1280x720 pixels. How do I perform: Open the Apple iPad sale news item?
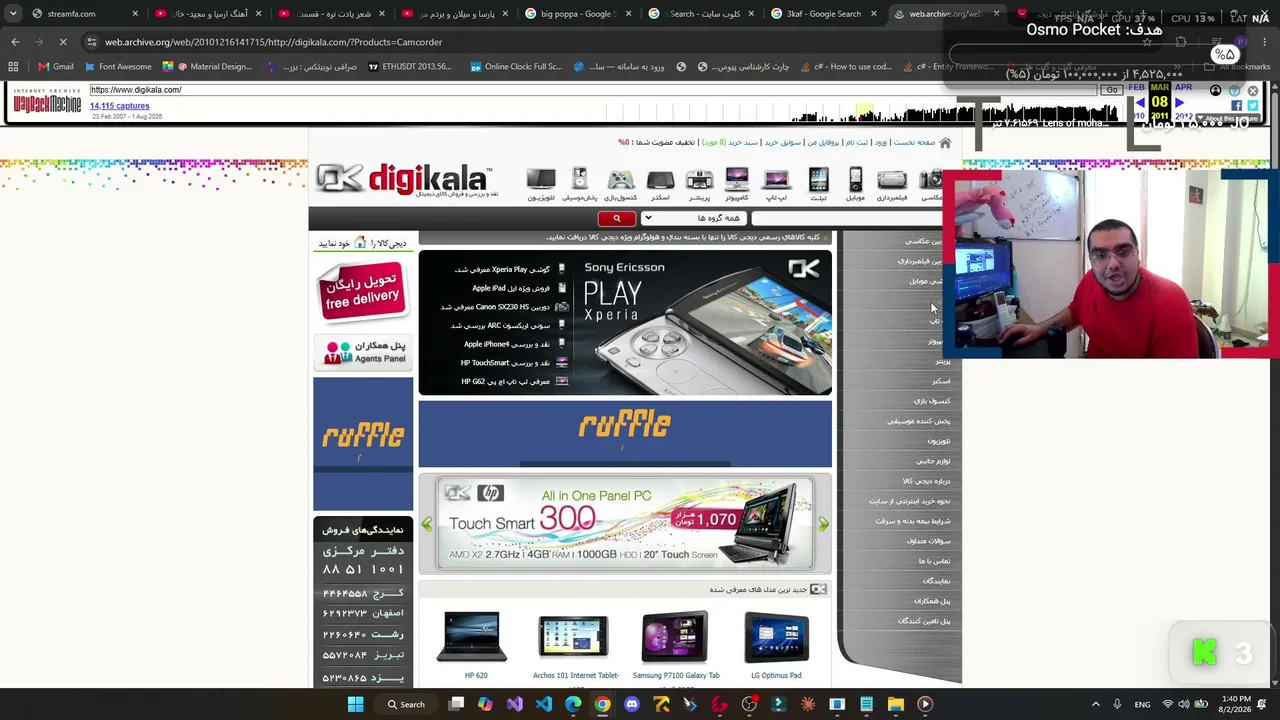(x=513, y=288)
